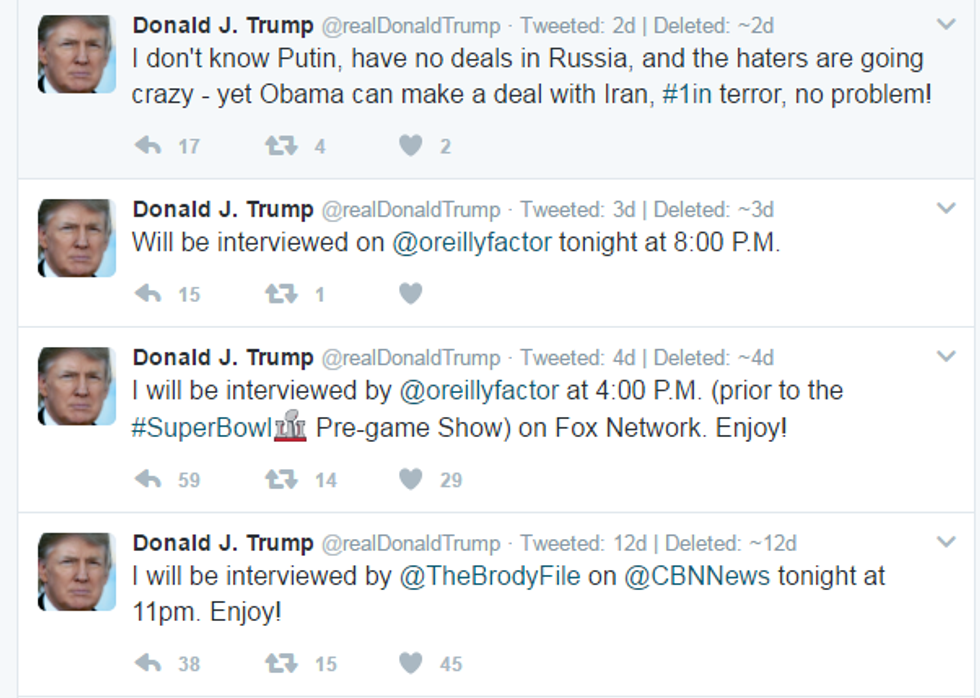
Task: Open options chevron on the Putin tweet
Action: click(x=946, y=24)
